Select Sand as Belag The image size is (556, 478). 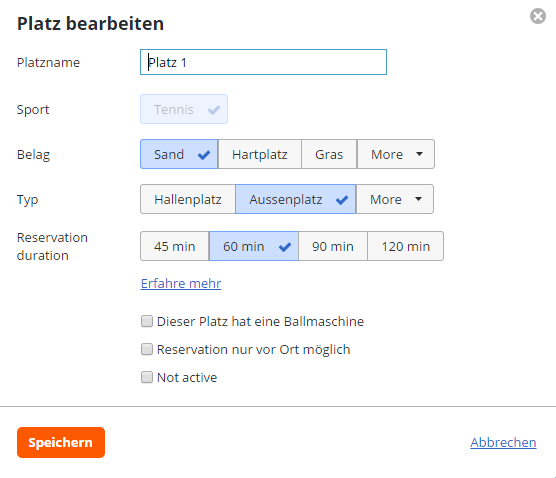tap(179, 154)
